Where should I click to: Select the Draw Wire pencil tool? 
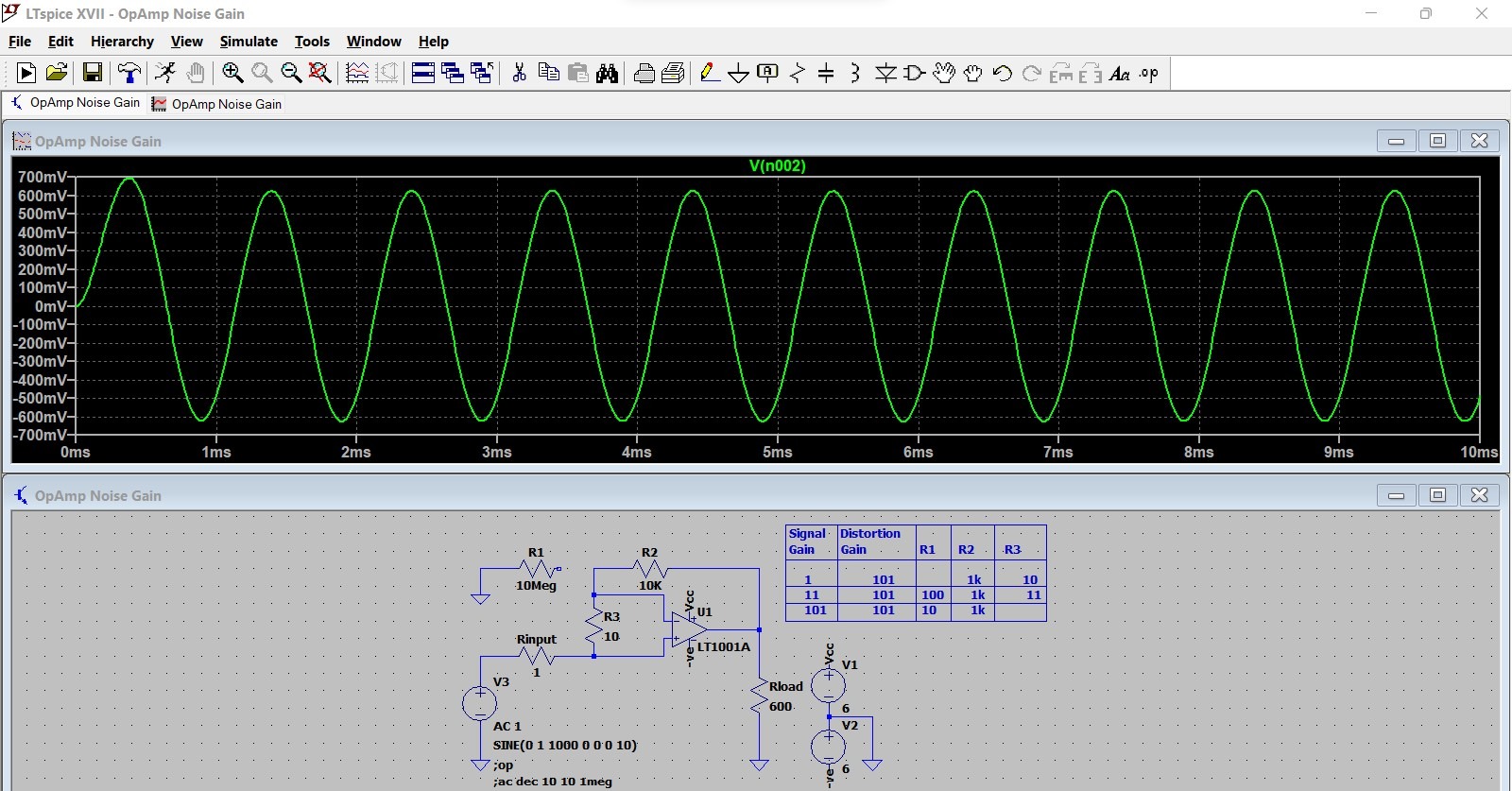(x=711, y=73)
